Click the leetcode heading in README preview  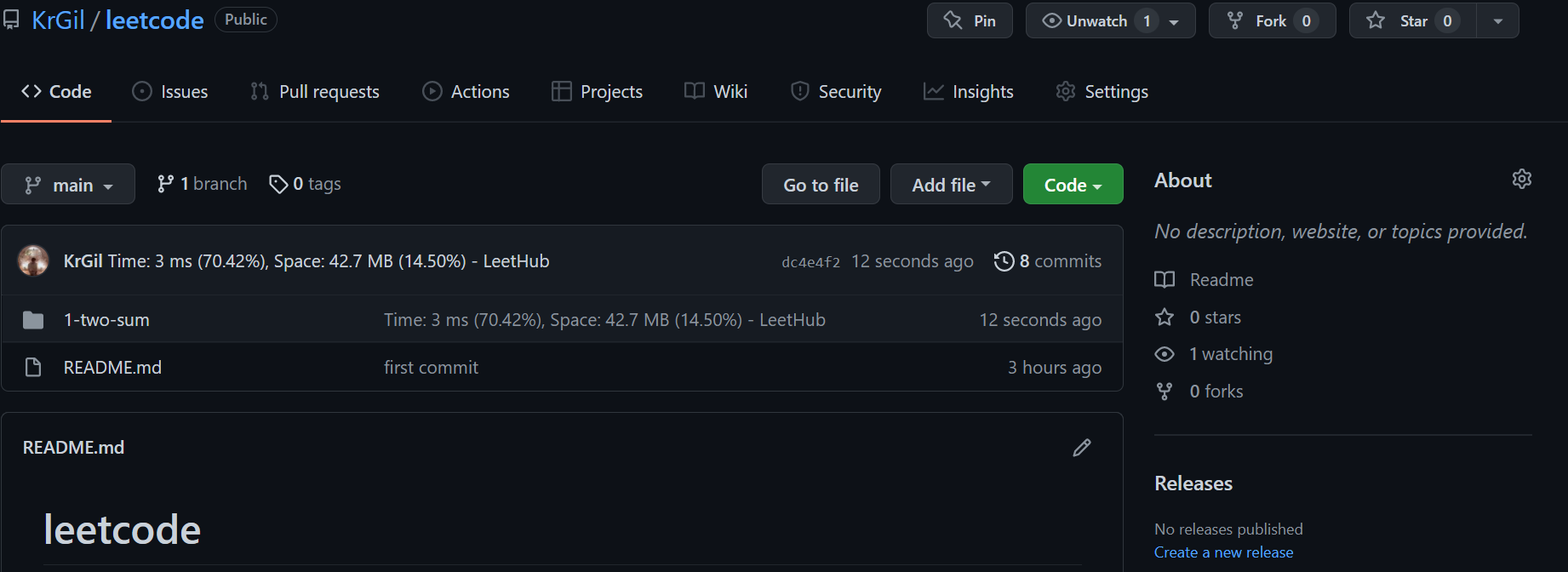pyautogui.click(x=123, y=529)
